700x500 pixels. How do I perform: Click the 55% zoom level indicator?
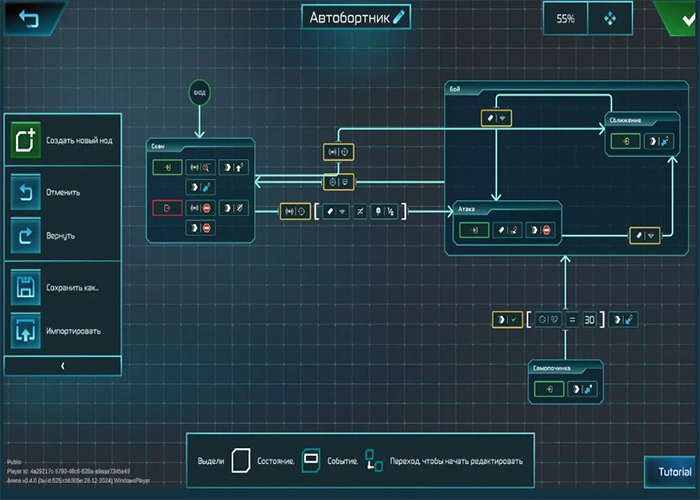pos(566,18)
